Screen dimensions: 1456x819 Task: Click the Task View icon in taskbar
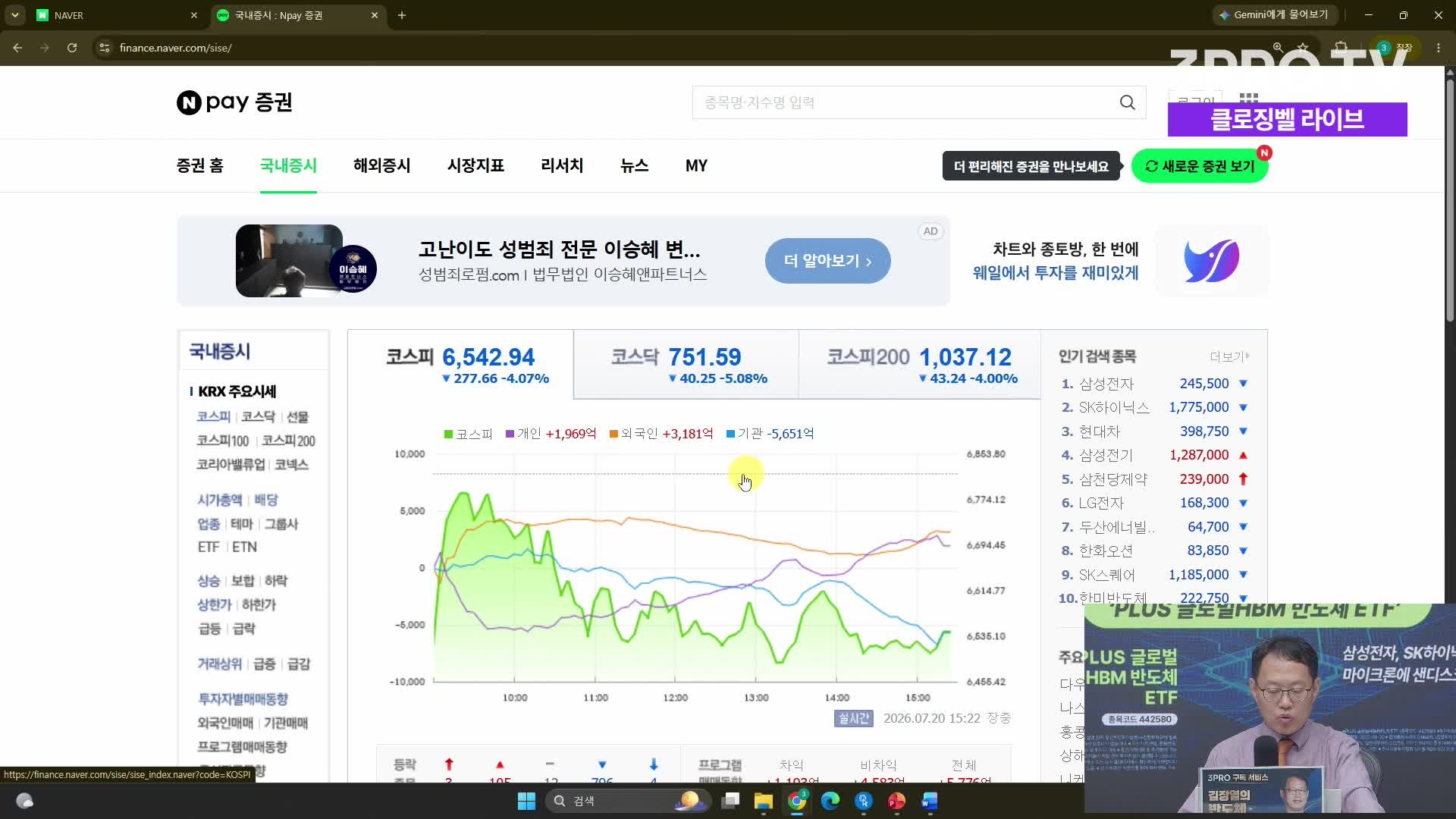[x=730, y=801]
